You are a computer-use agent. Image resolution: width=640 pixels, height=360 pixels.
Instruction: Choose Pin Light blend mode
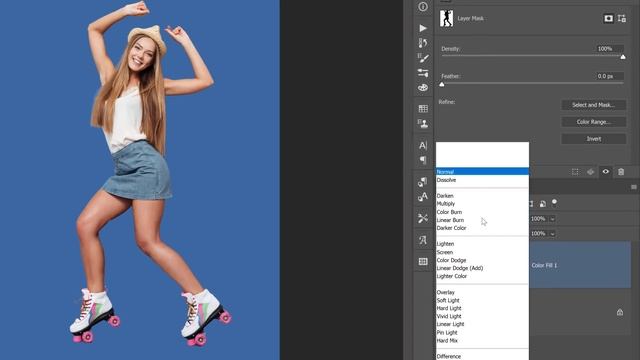click(x=482, y=333)
